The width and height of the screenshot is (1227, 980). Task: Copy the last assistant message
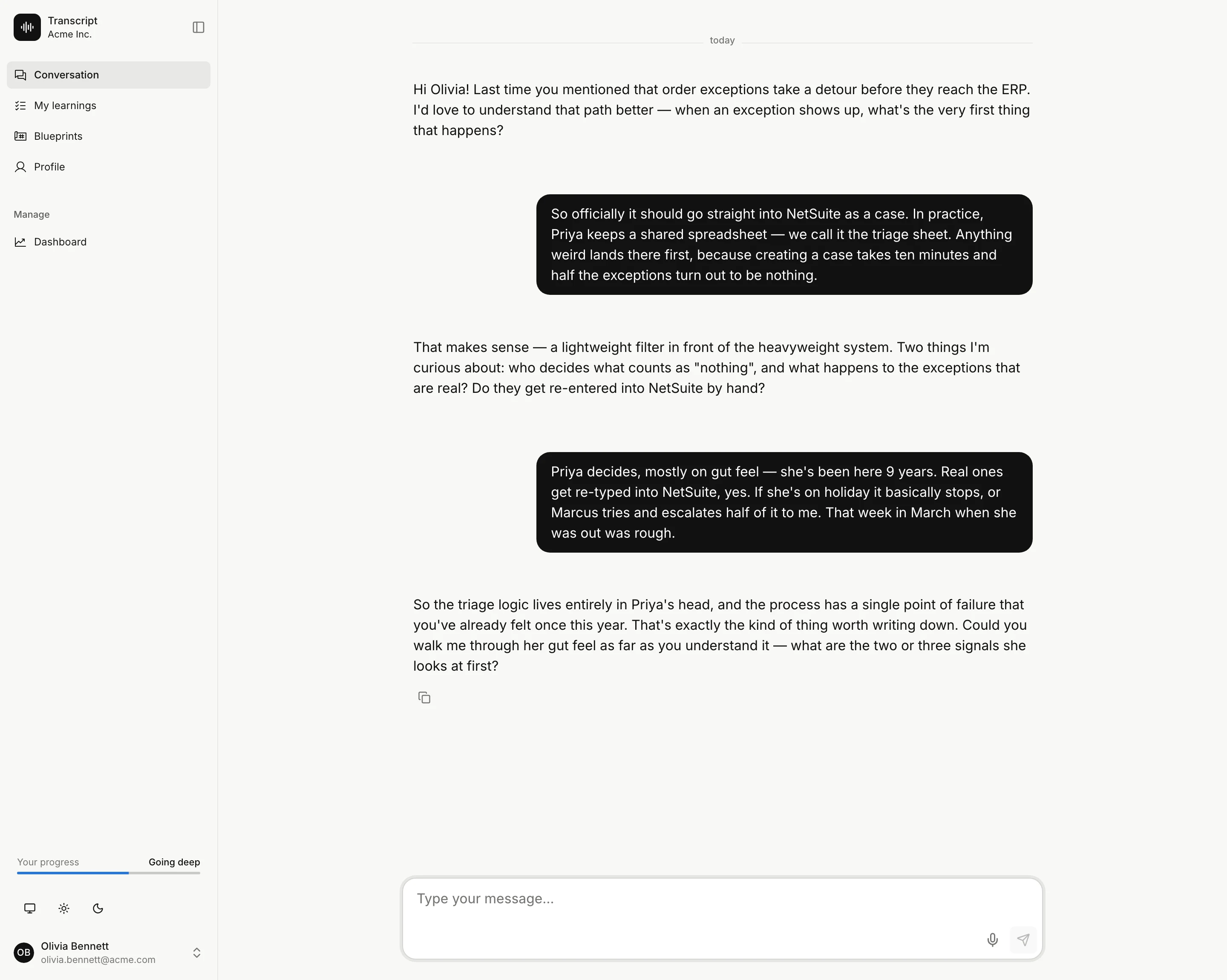(x=424, y=697)
